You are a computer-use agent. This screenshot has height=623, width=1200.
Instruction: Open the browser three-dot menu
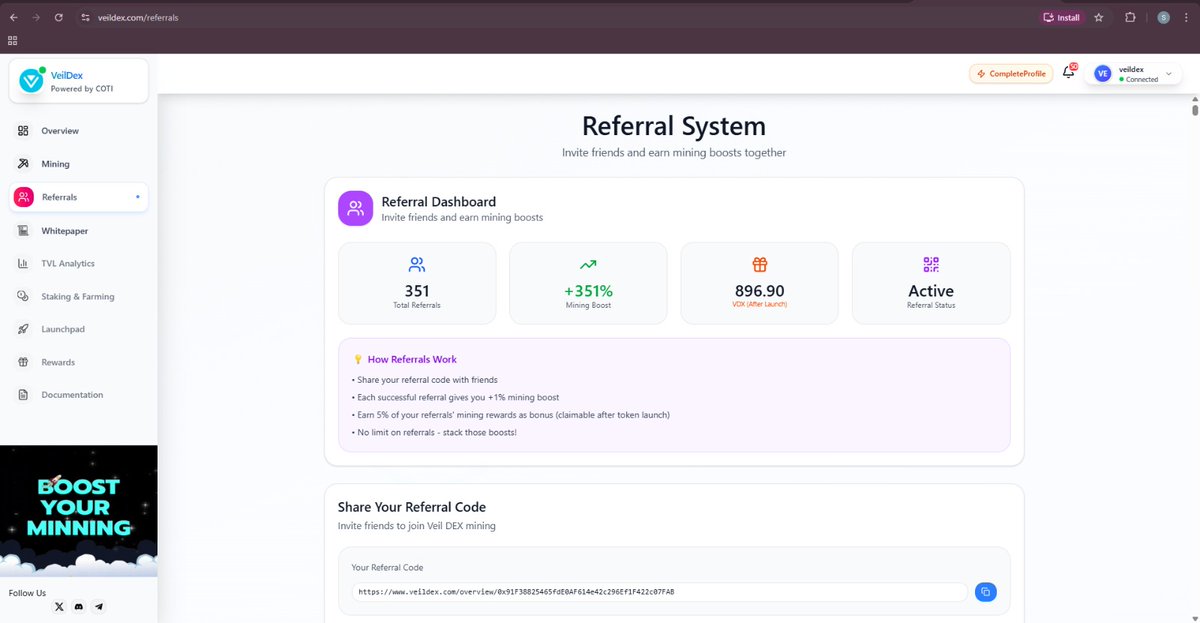click(x=1187, y=17)
